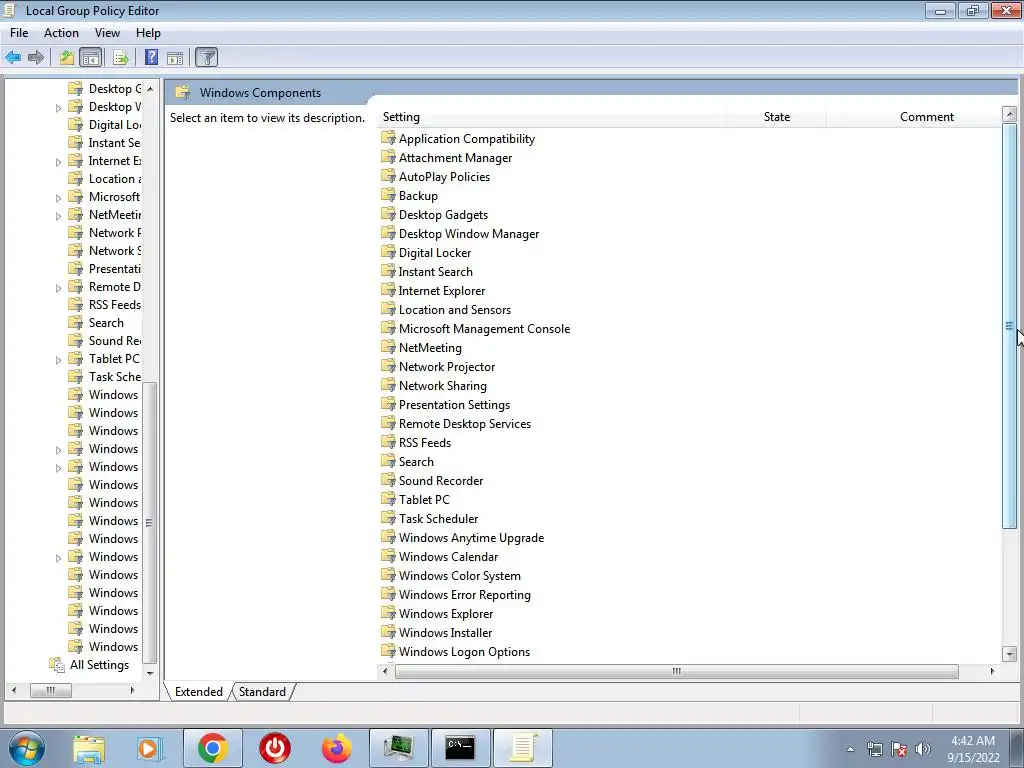
Task: Select Windows Installer in settings list
Action: tap(445, 632)
